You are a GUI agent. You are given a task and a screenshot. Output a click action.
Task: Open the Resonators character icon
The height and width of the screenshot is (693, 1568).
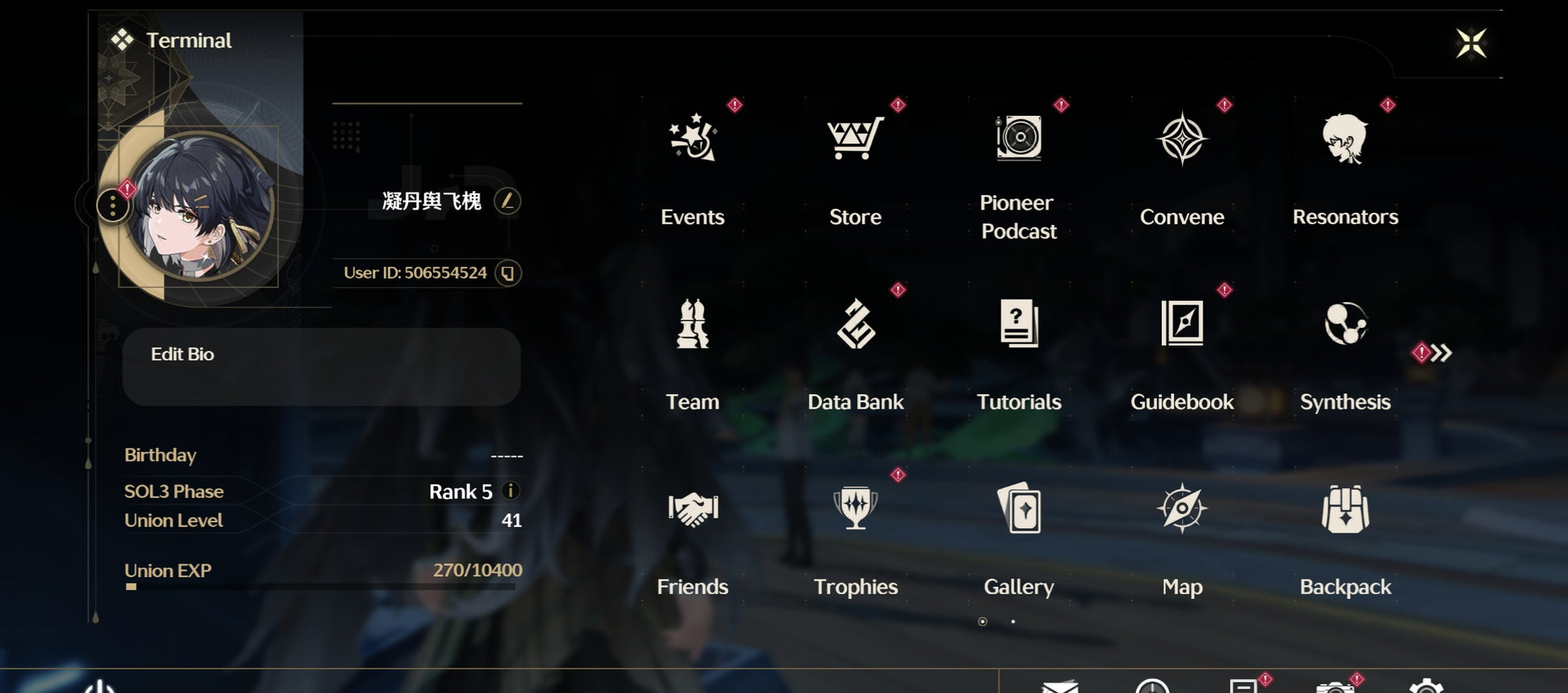(x=1345, y=138)
